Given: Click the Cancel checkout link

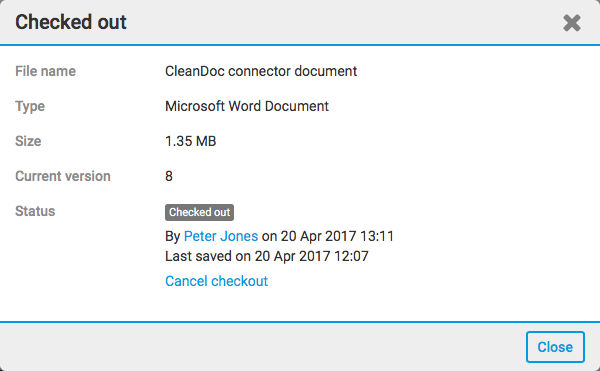Looking at the screenshot, I should [x=216, y=281].
